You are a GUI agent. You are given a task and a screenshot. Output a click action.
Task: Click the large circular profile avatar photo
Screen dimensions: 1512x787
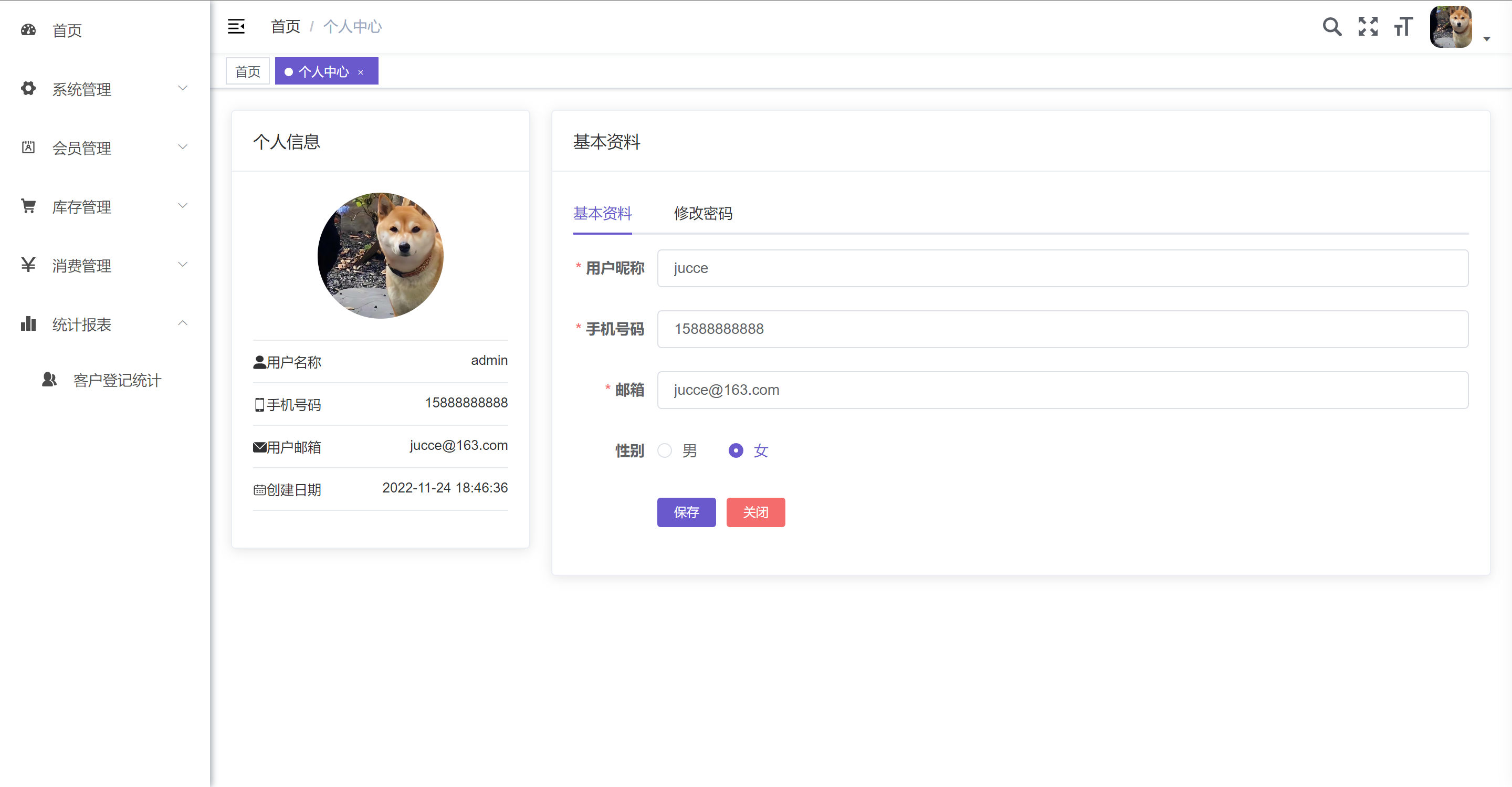[380, 256]
